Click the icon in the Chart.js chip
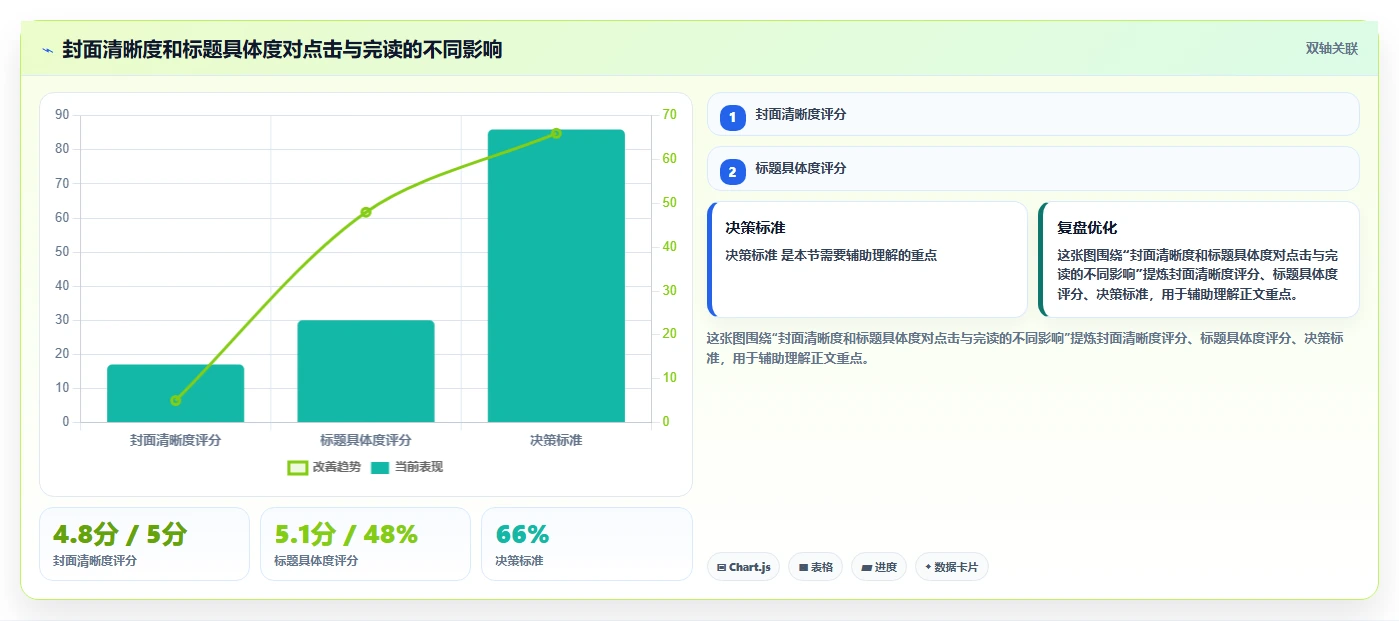Image resolution: width=1399 pixels, height=621 pixels. [x=721, y=567]
